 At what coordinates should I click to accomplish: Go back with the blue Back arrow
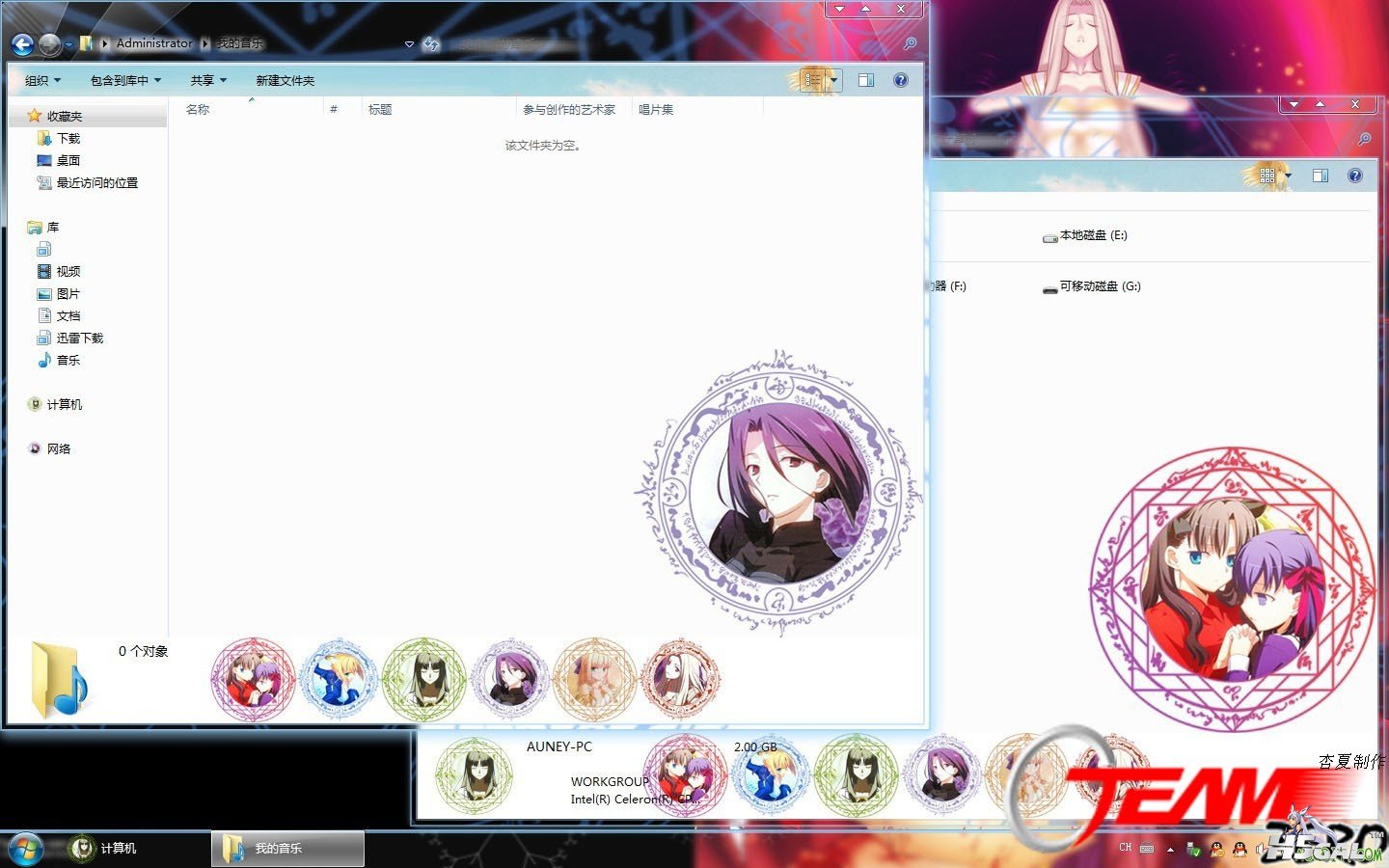coord(22,43)
